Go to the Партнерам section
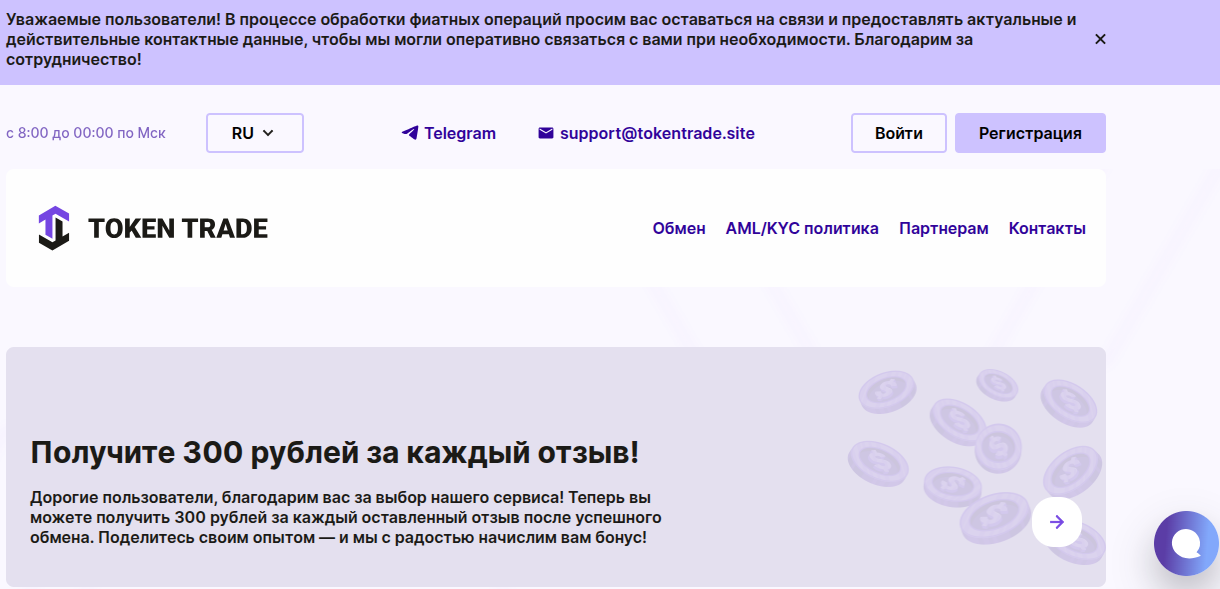This screenshot has height=589, width=1220. 944,228
